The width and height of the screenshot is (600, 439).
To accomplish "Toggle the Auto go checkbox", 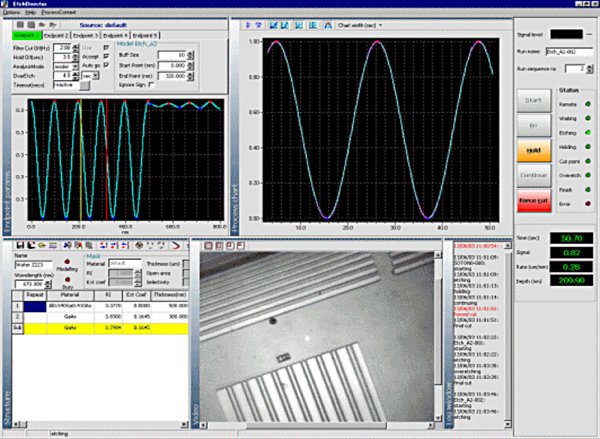I will (106, 65).
